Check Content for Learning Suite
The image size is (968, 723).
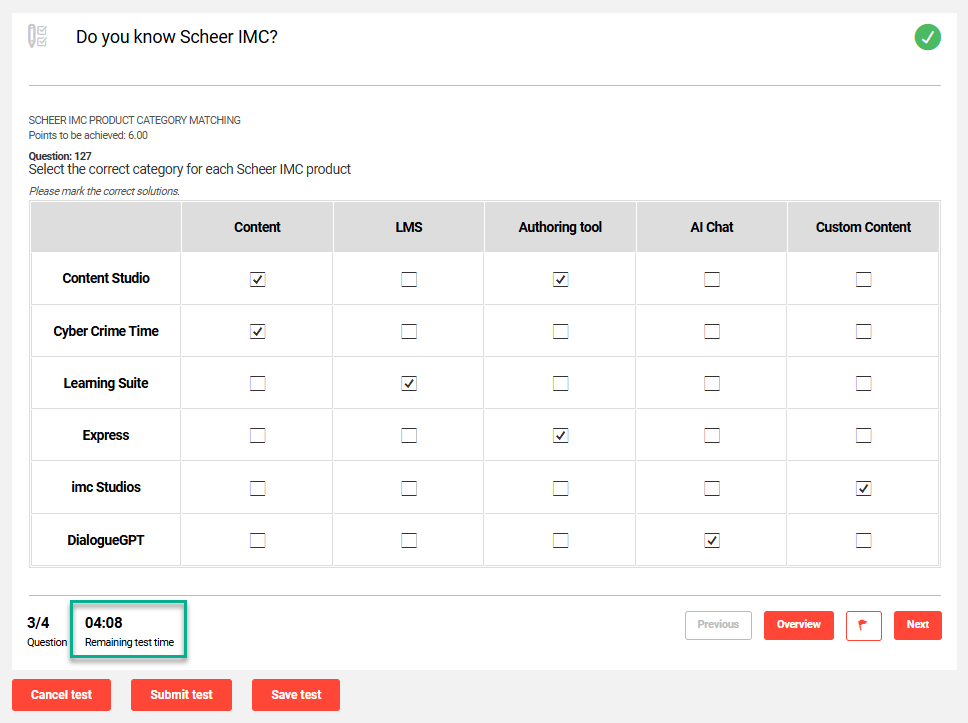pos(257,383)
